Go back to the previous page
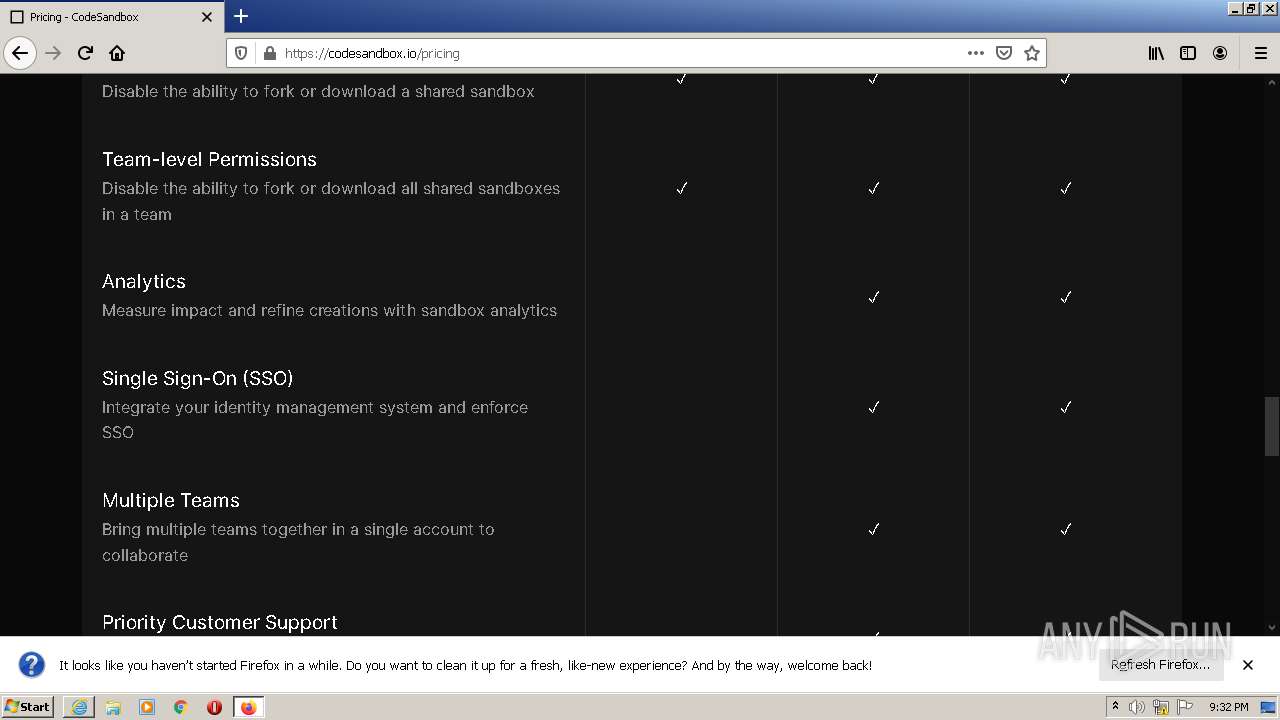The height and width of the screenshot is (720, 1280). point(20,53)
